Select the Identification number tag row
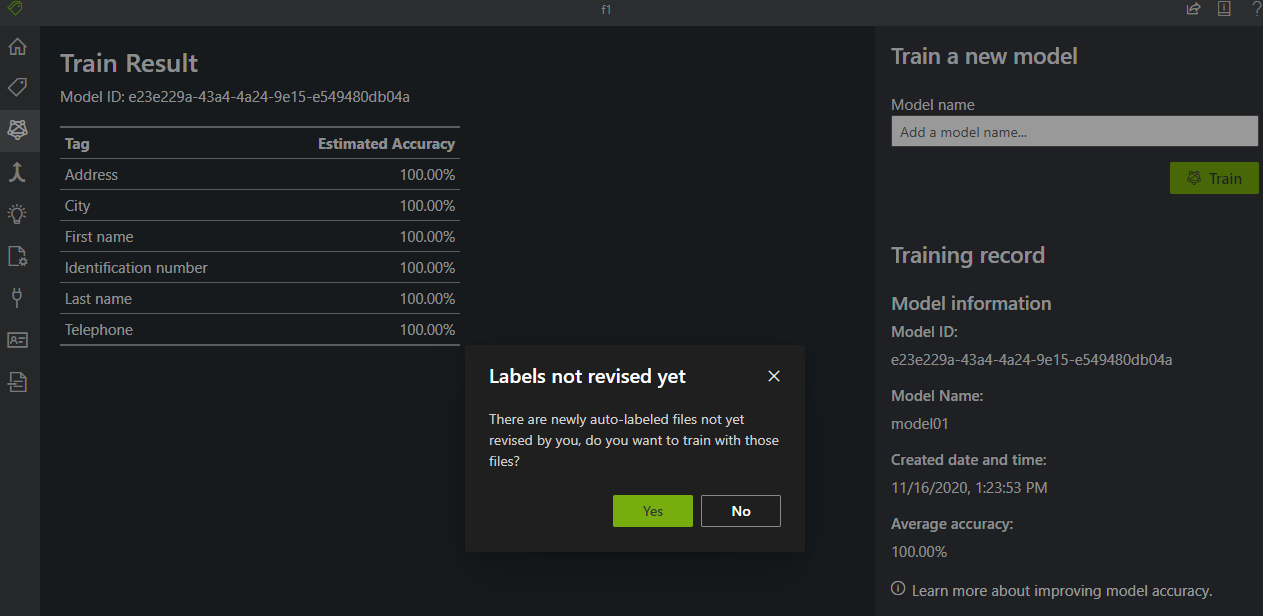This screenshot has width=1273, height=616. click(260, 267)
